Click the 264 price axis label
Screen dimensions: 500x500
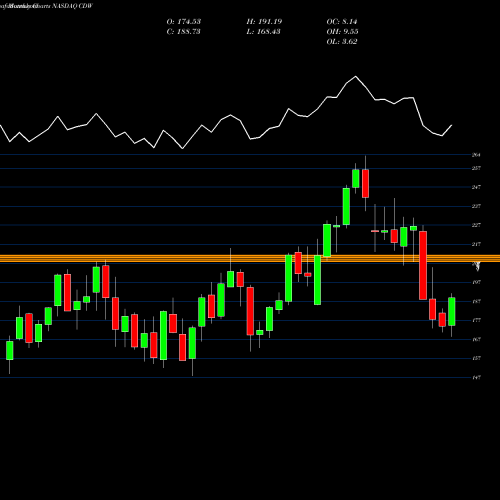[476, 155]
